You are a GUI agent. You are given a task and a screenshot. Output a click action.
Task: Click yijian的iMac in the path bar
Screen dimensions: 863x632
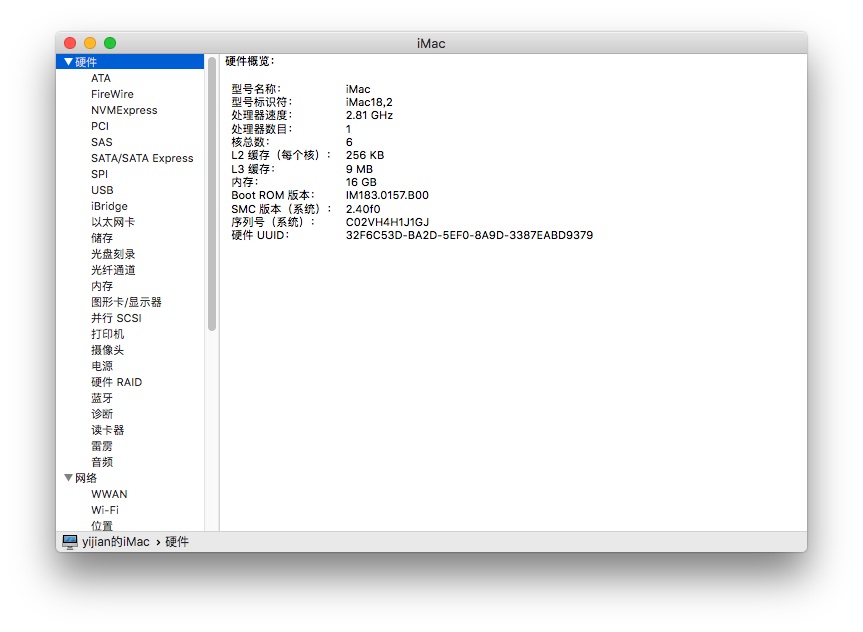116,542
